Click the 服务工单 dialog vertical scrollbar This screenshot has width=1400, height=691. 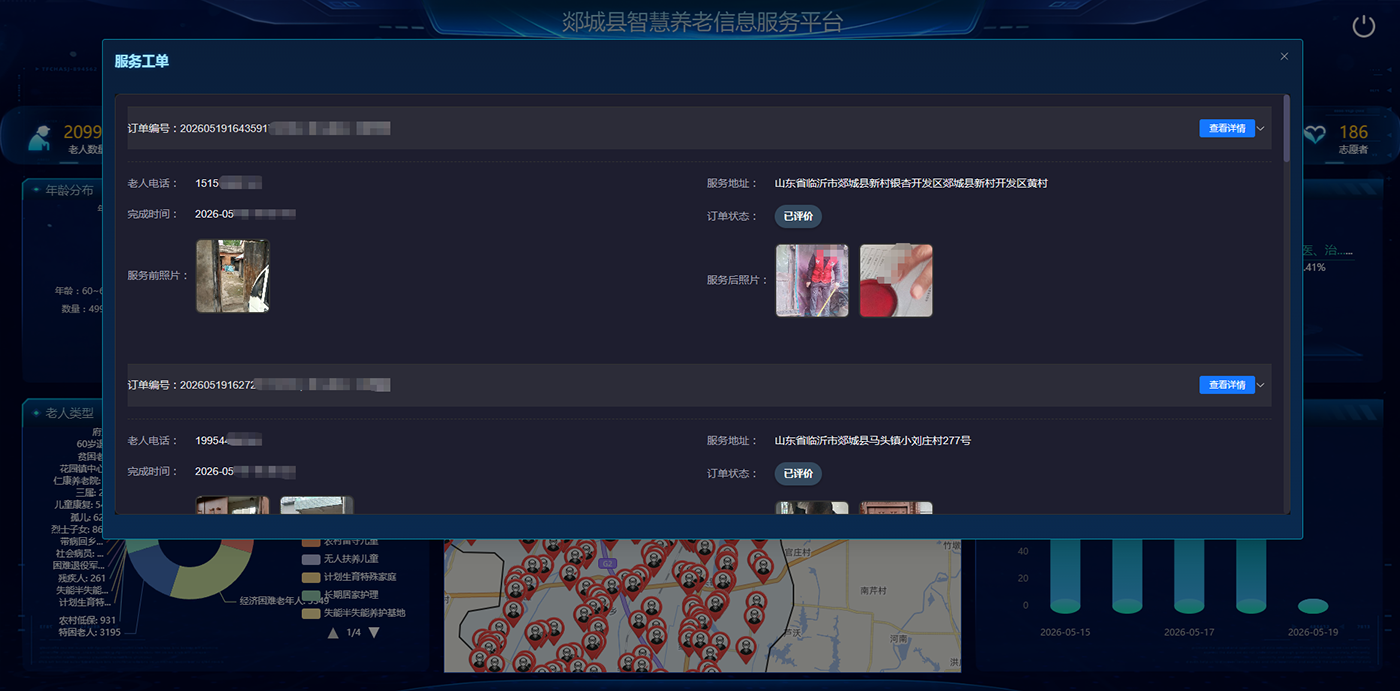(x=1286, y=128)
